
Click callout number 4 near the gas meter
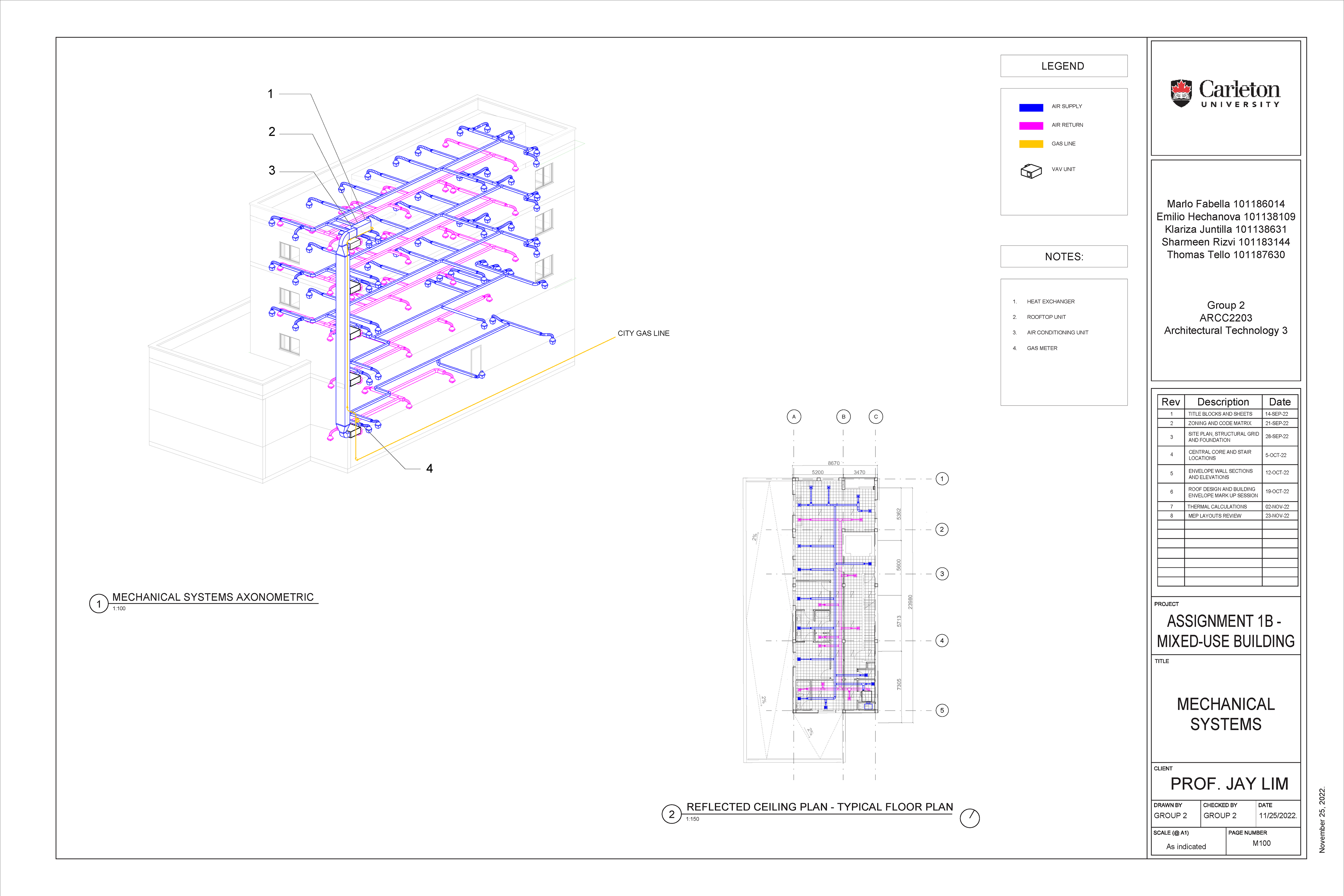point(429,469)
